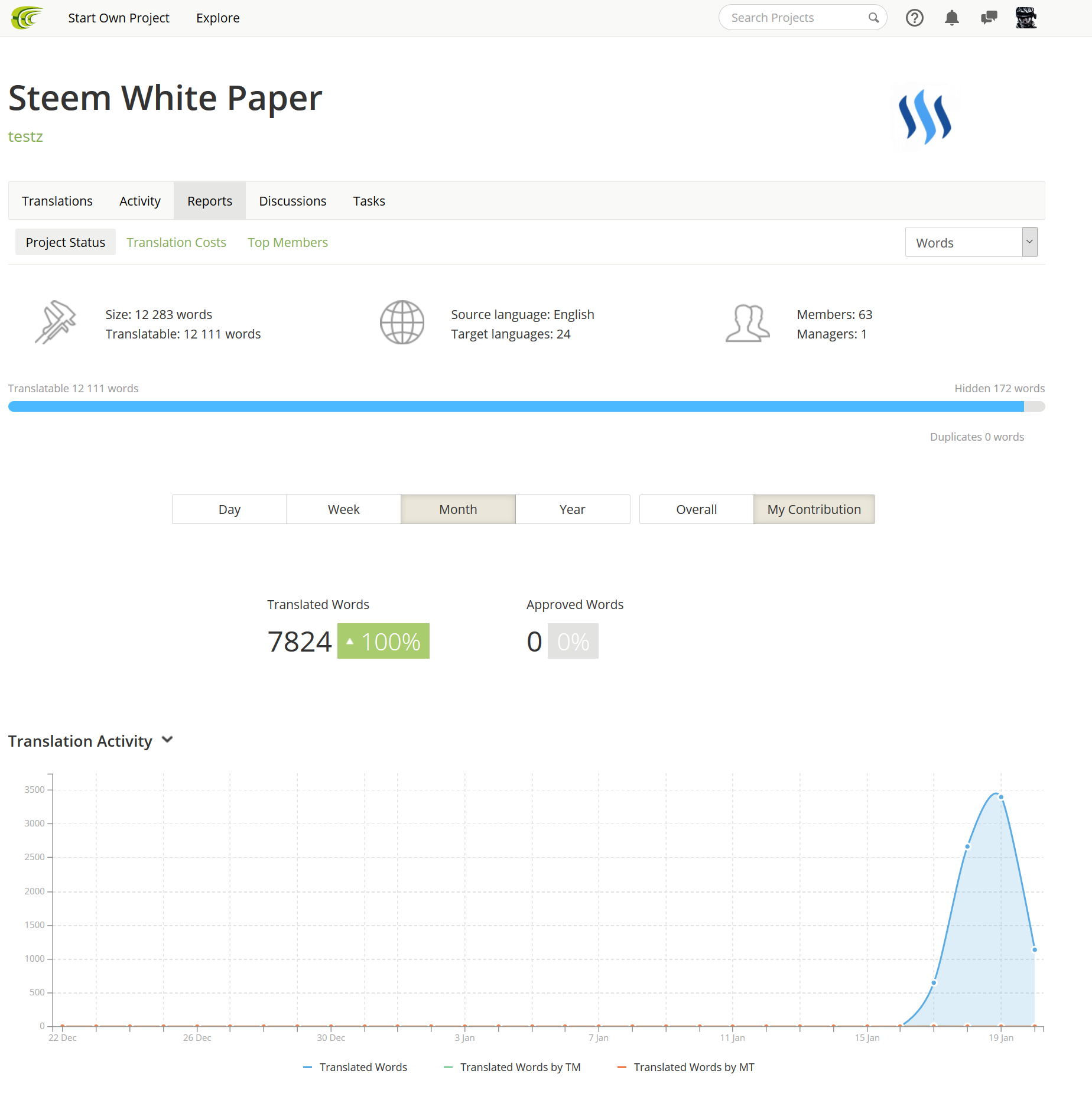The height and width of the screenshot is (1097, 1092).
Task: Switch to the Activity tab
Action: point(140,201)
